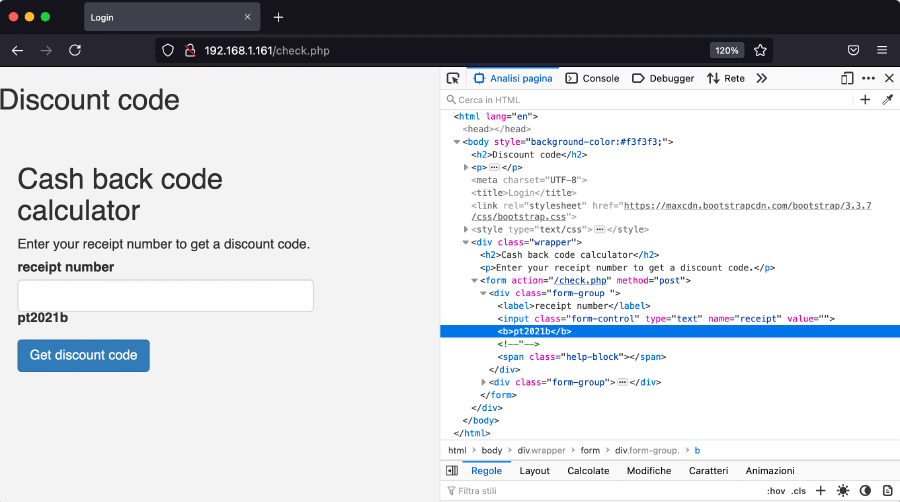Toggle dark color scheme simulation

[x=865, y=491]
